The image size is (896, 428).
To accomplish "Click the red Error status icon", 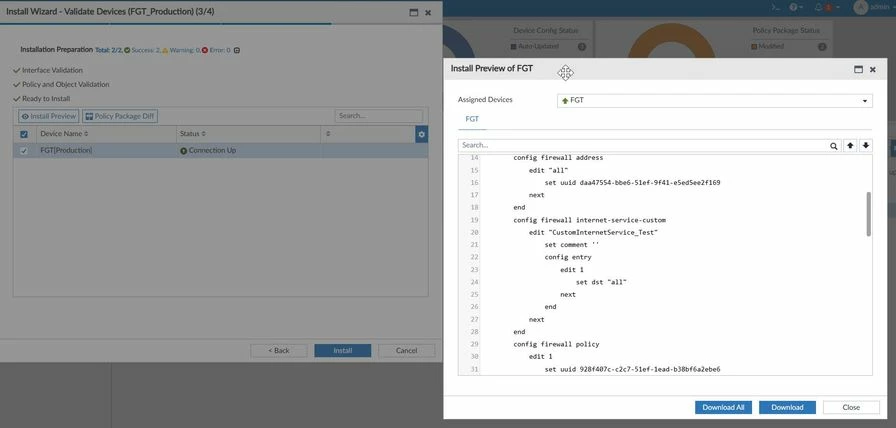I will 205,50.
